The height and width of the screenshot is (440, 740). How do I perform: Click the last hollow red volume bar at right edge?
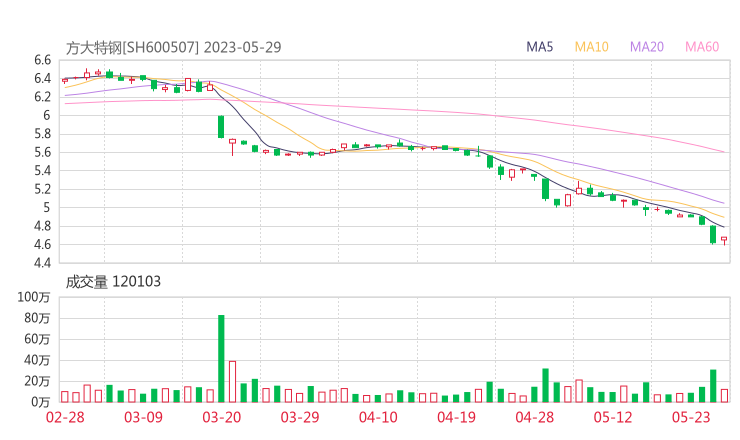click(724, 396)
